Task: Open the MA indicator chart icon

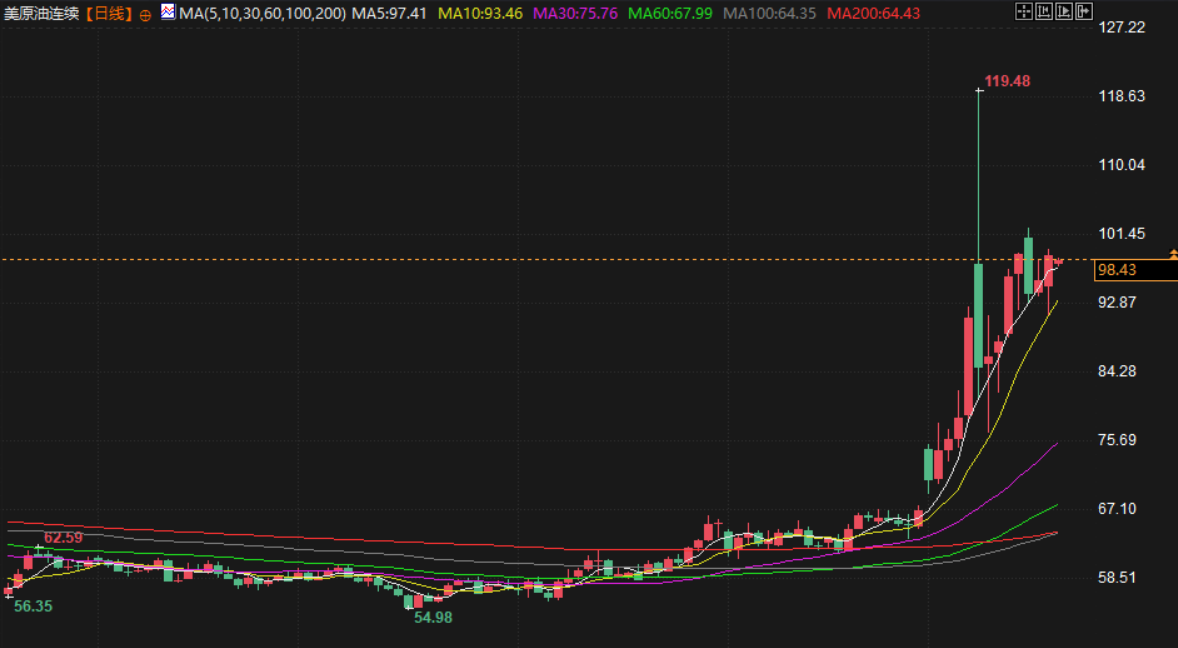Action: coord(168,12)
